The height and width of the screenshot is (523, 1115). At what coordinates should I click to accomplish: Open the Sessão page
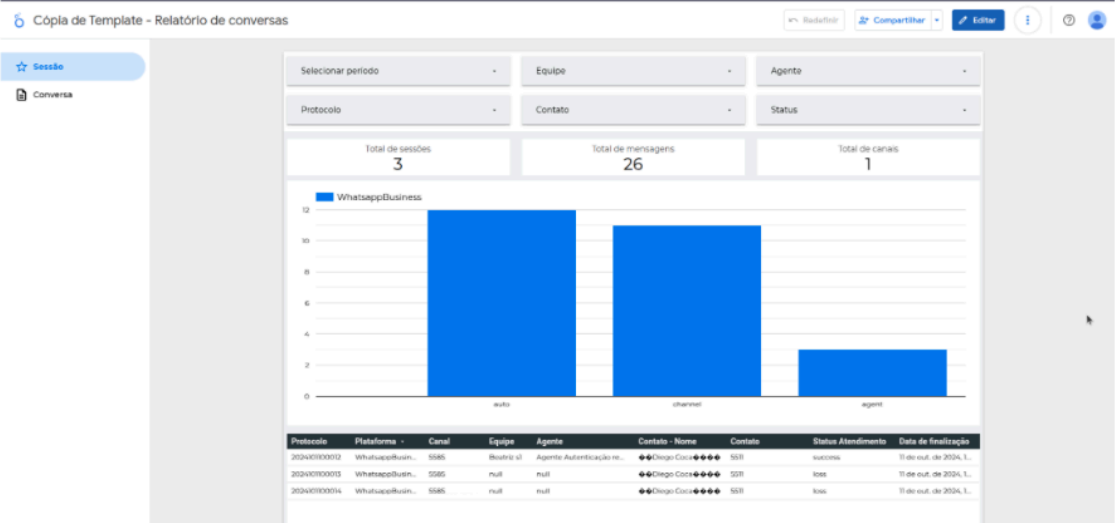[73, 66]
